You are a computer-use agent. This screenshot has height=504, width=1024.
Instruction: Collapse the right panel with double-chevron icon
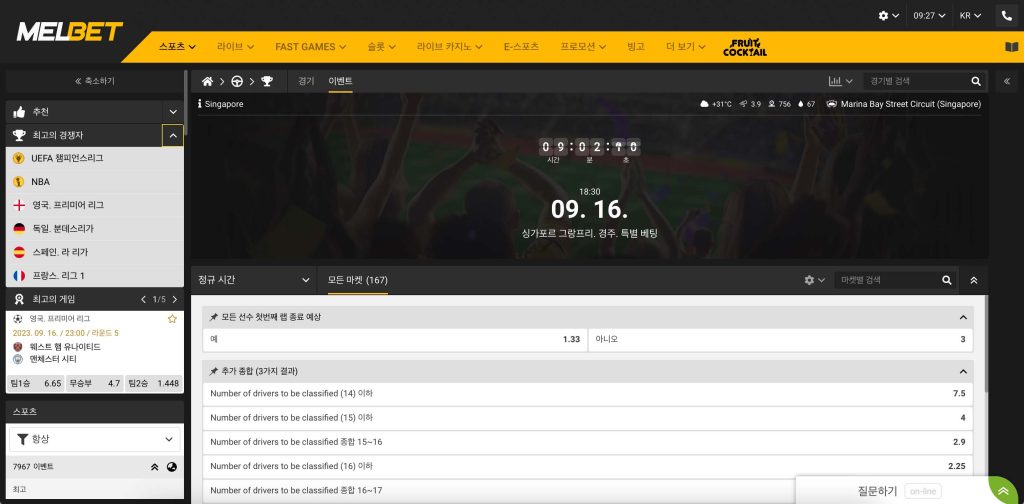1006,81
